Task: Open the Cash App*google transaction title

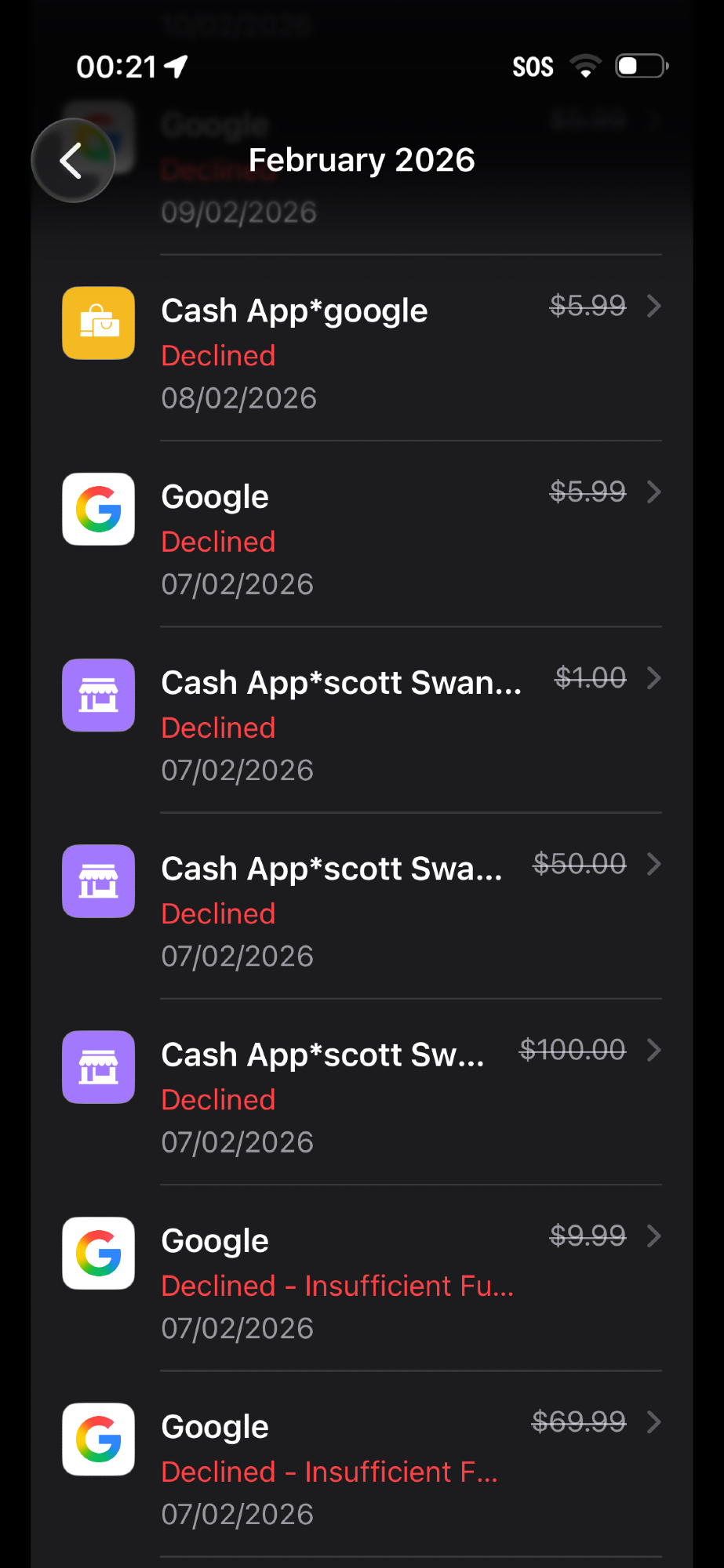Action: coord(294,311)
